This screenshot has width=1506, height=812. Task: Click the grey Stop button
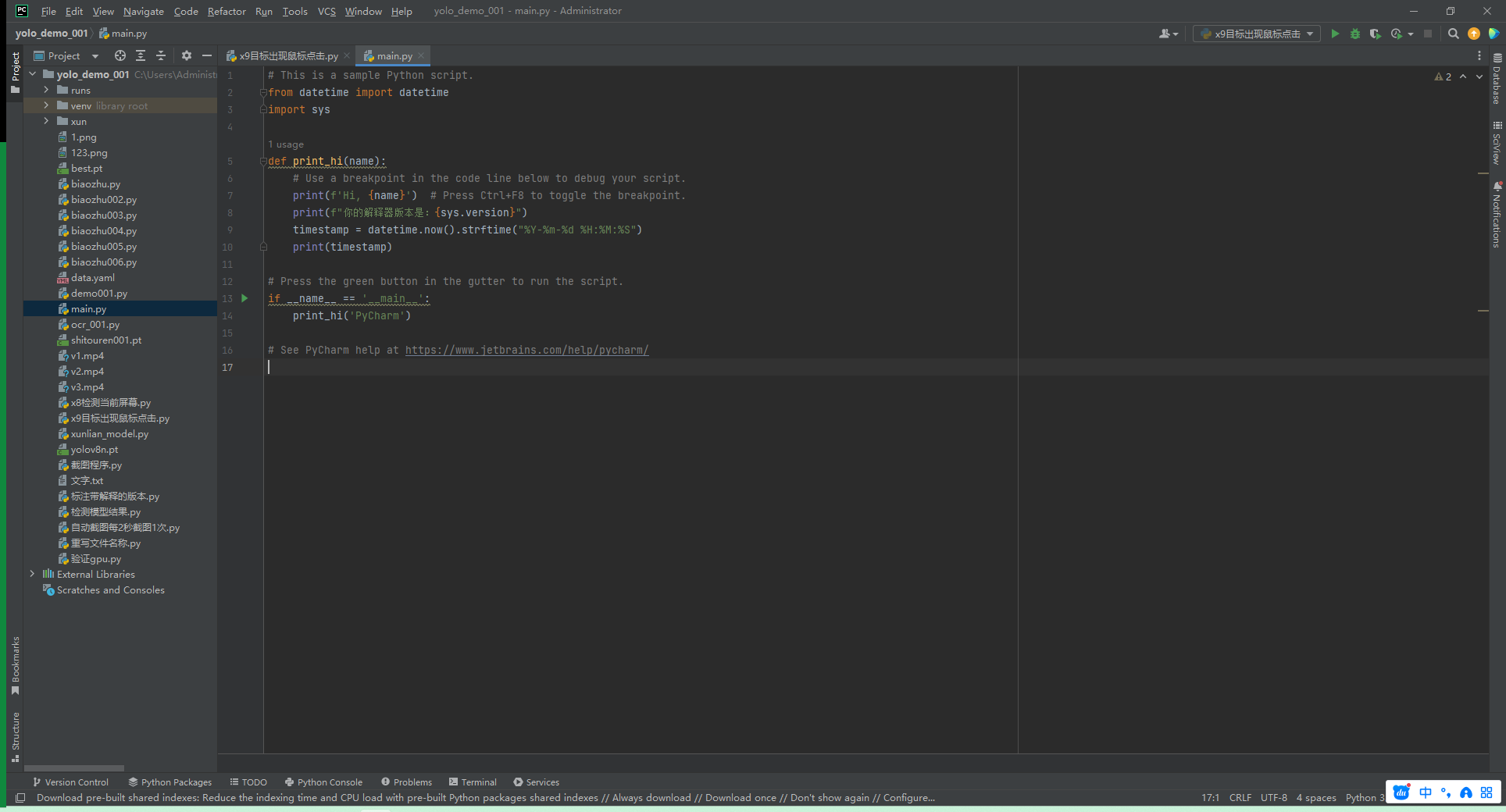click(x=1428, y=34)
